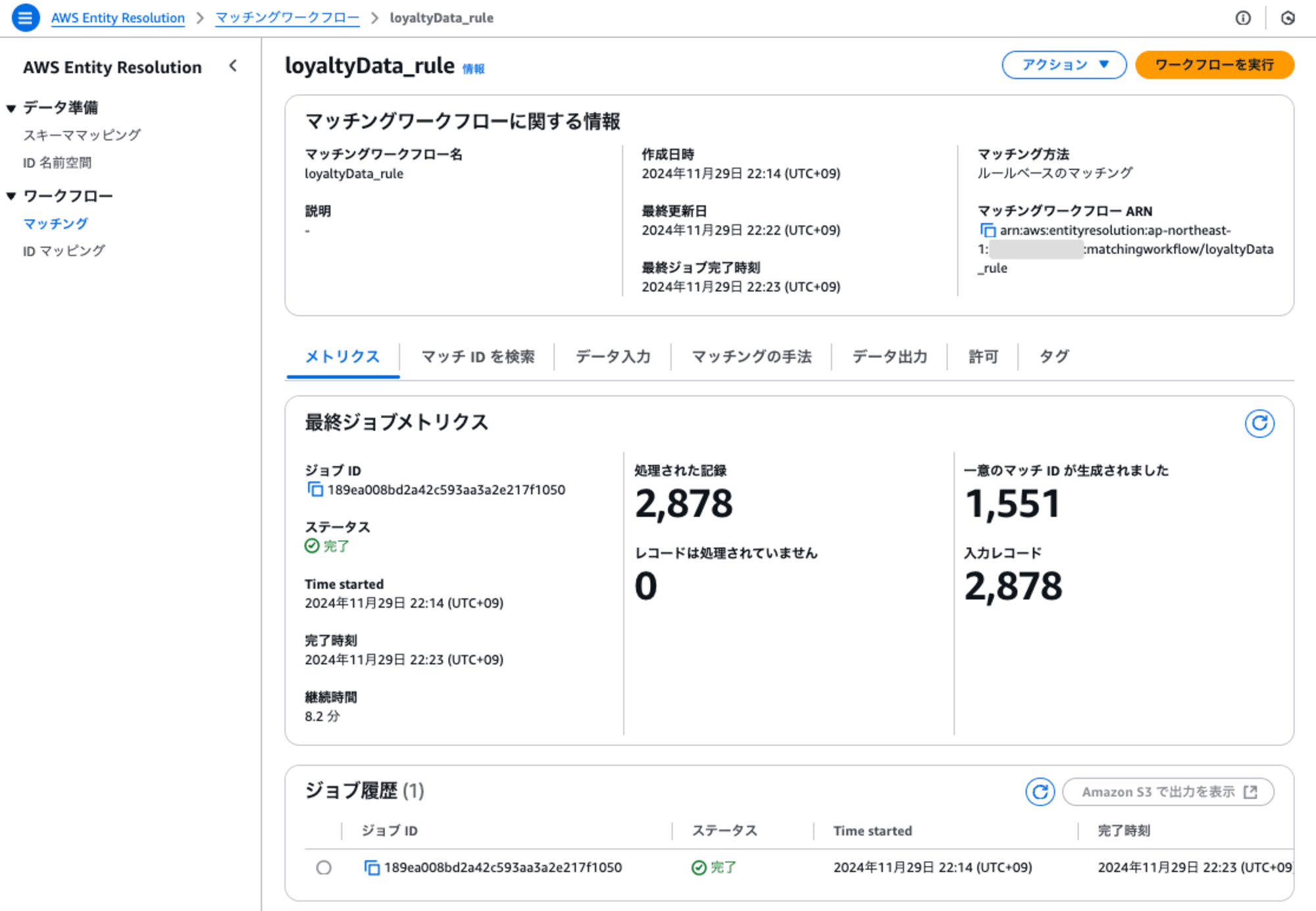The image size is (1316, 911).
Task: Click loyaltyData_rule breadcrumb text
Action: [442, 18]
